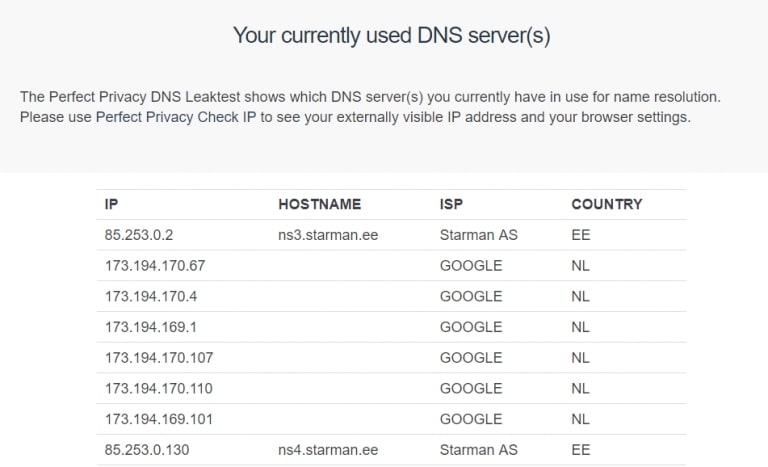Select IP address 173.194.170.4
The height and width of the screenshot is (467, 768).
(x=151, y=296)
